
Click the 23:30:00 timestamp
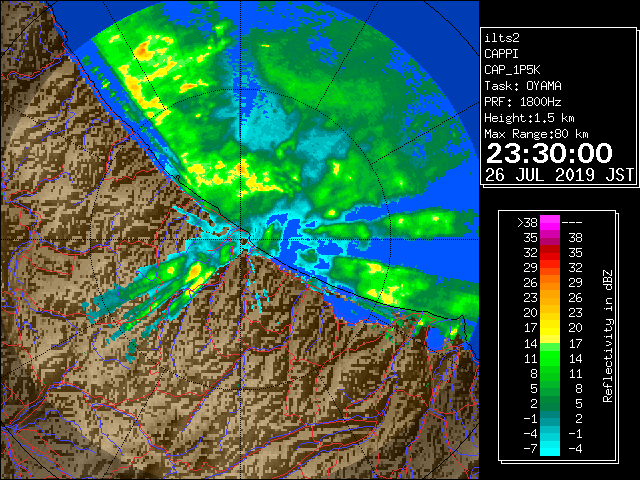click(x=549, y=153)
